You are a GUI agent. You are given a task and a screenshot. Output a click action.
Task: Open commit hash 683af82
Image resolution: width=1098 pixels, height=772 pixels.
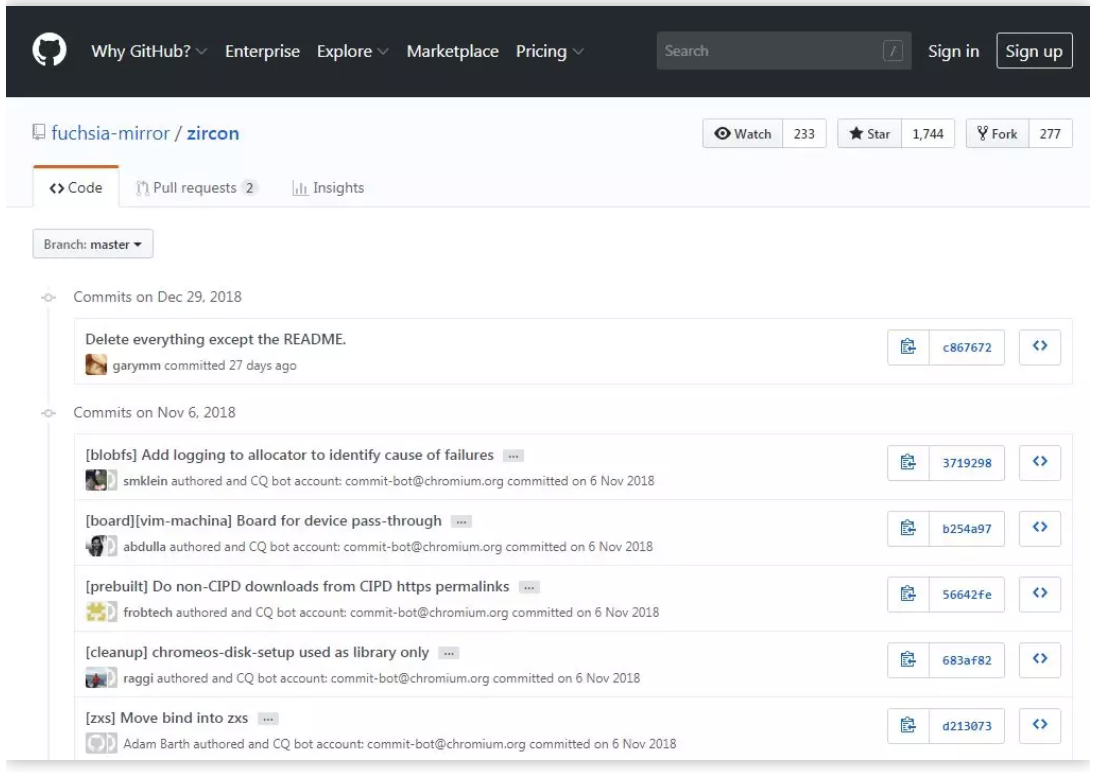pos(966,661)
